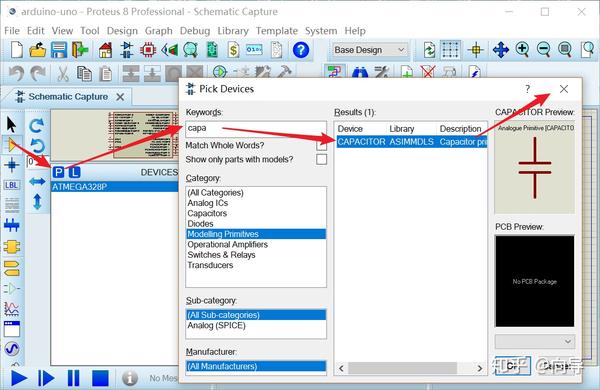This screenshot has width=600, height=390.
Task: Click the schematic overview thumbnail
Action: (115, 135)
